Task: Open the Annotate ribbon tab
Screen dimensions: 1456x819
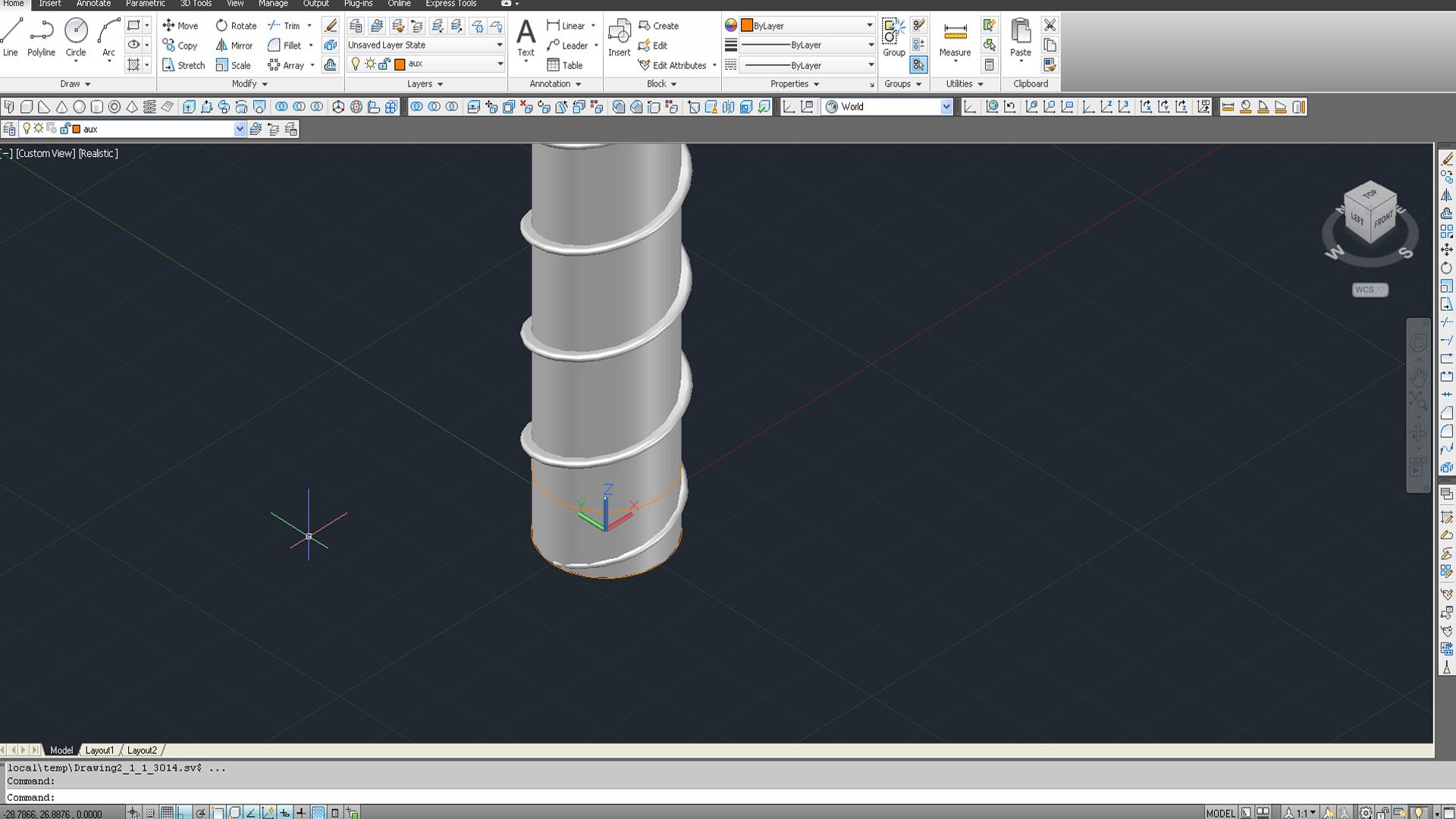Action: tap(93, 4)
